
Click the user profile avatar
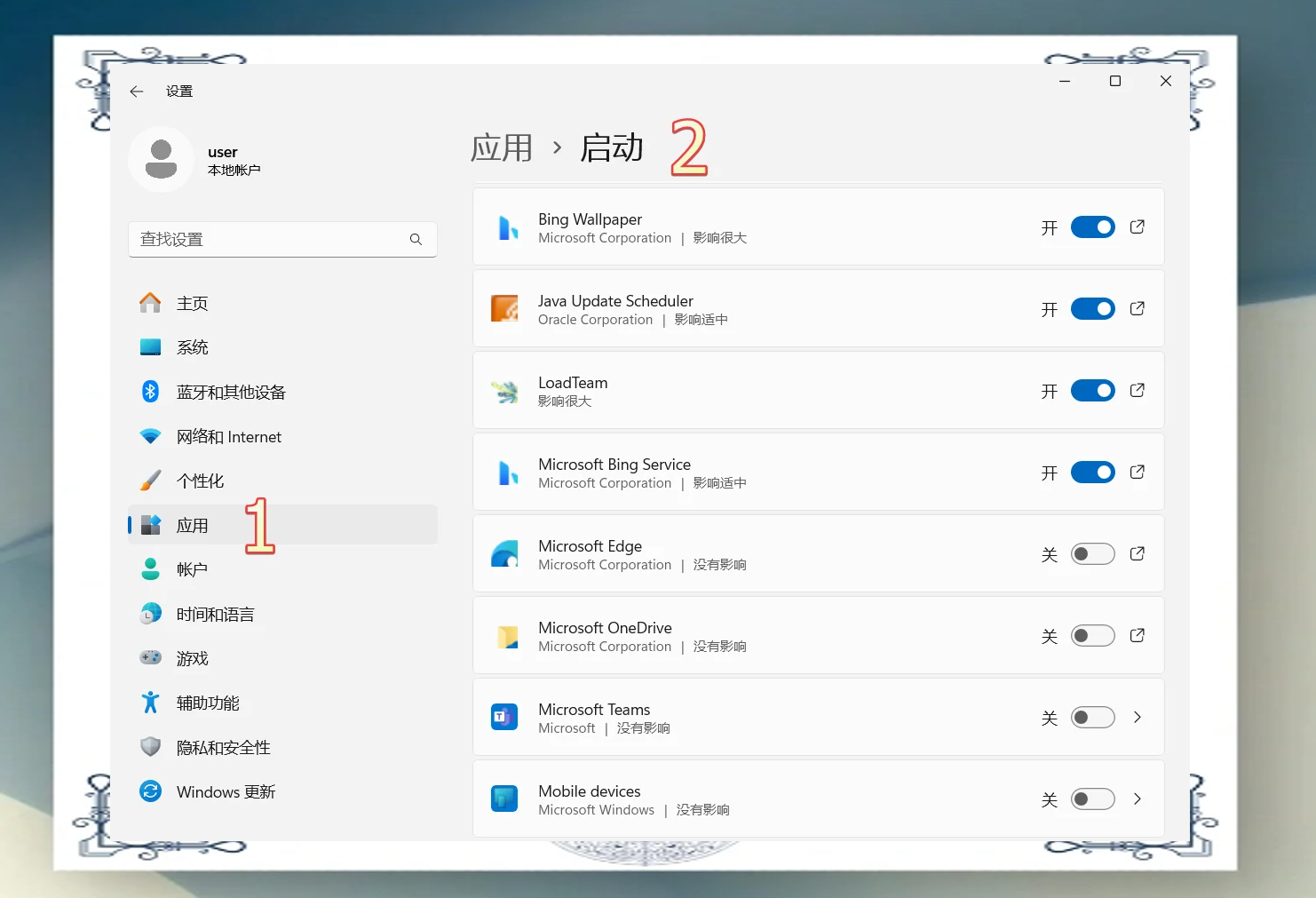(161, 160)
